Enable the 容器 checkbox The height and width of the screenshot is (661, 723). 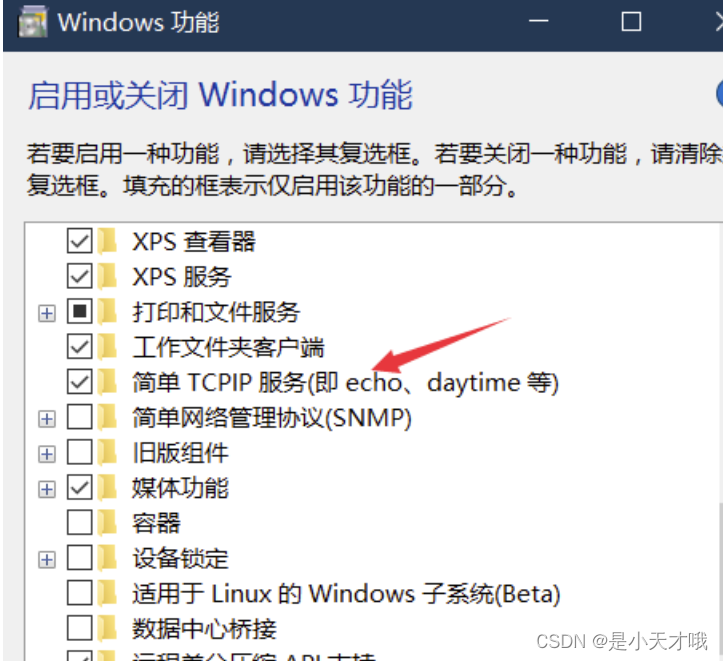[79, 523]
